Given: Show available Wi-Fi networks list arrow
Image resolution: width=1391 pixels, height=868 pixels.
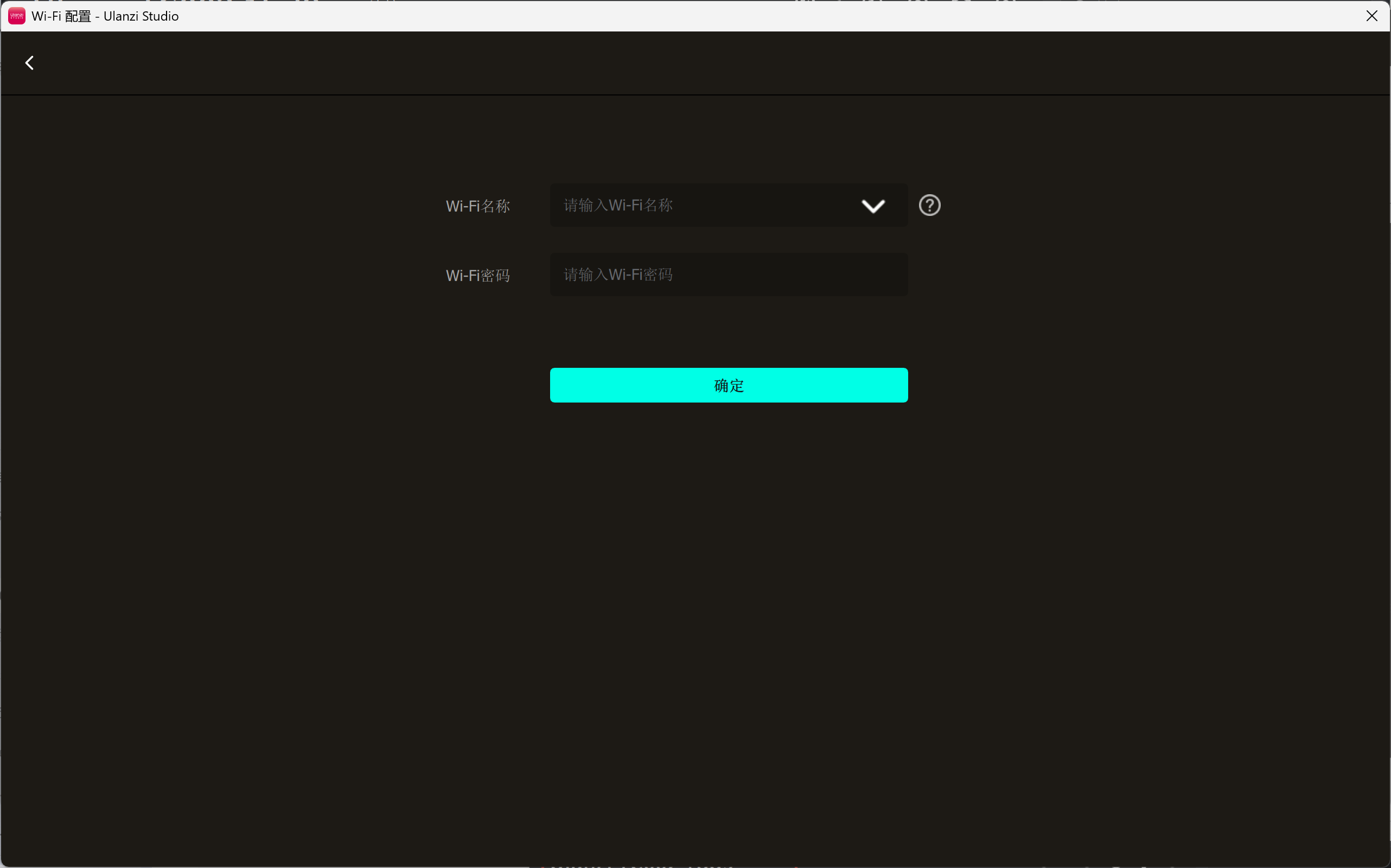Looking at the screenshot, I should tap(873, 206).
